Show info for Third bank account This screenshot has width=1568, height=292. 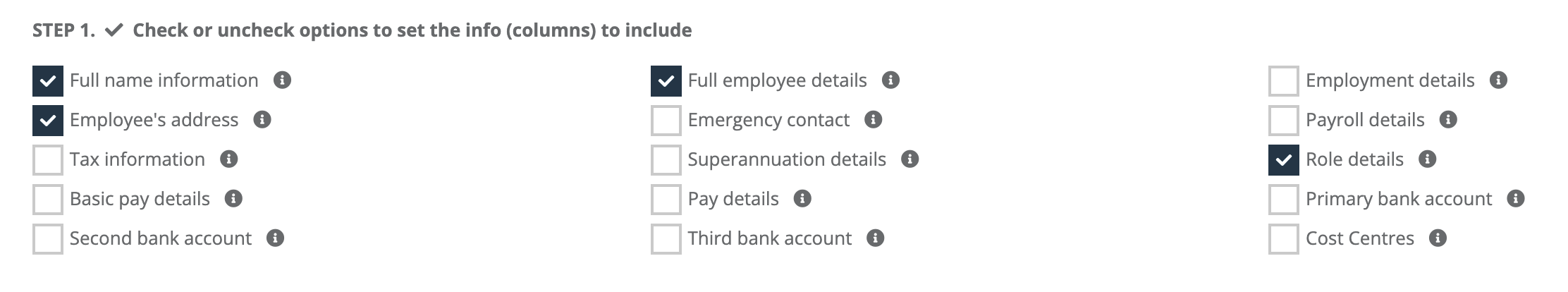(875, 238)
